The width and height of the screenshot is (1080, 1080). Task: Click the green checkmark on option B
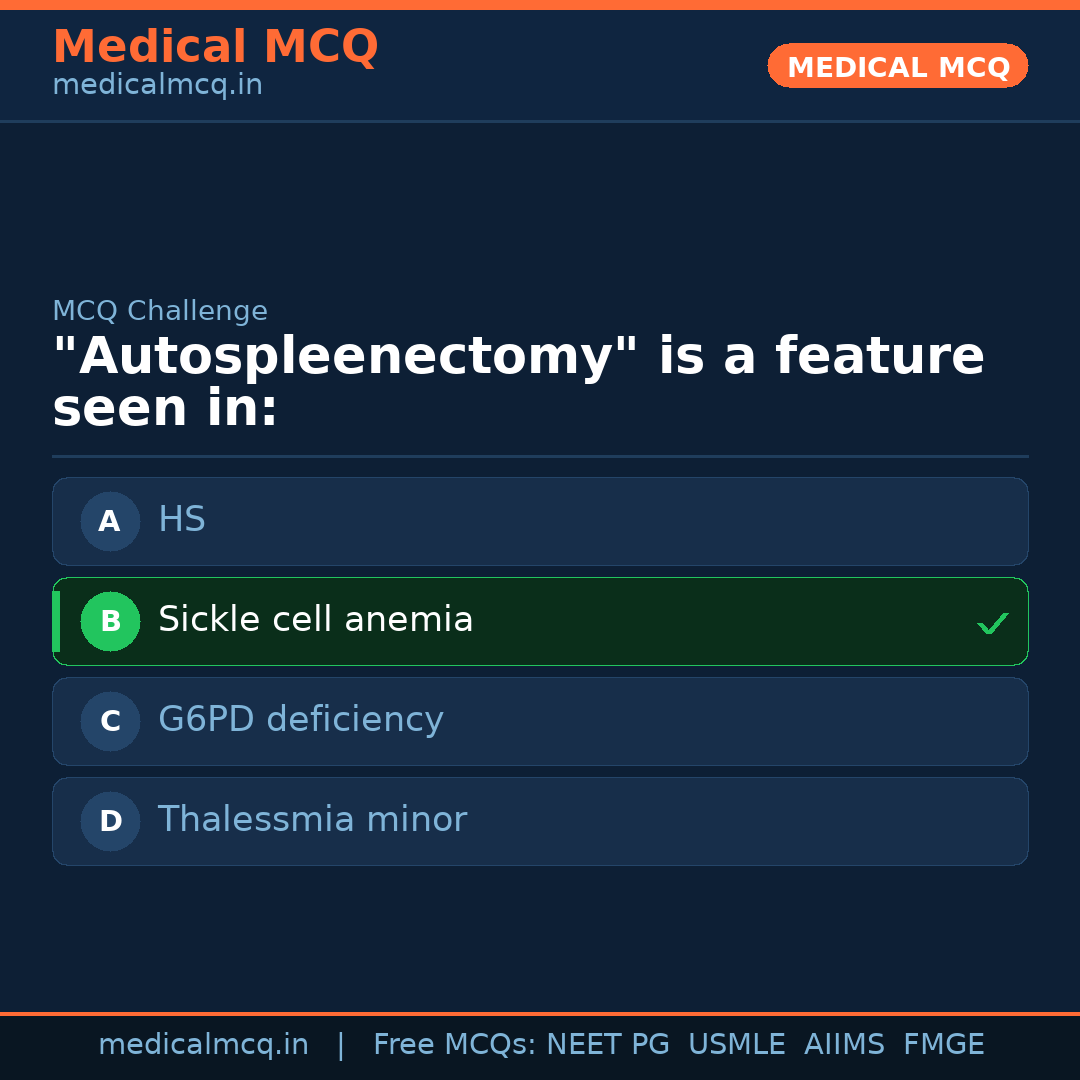click(992, 623)
